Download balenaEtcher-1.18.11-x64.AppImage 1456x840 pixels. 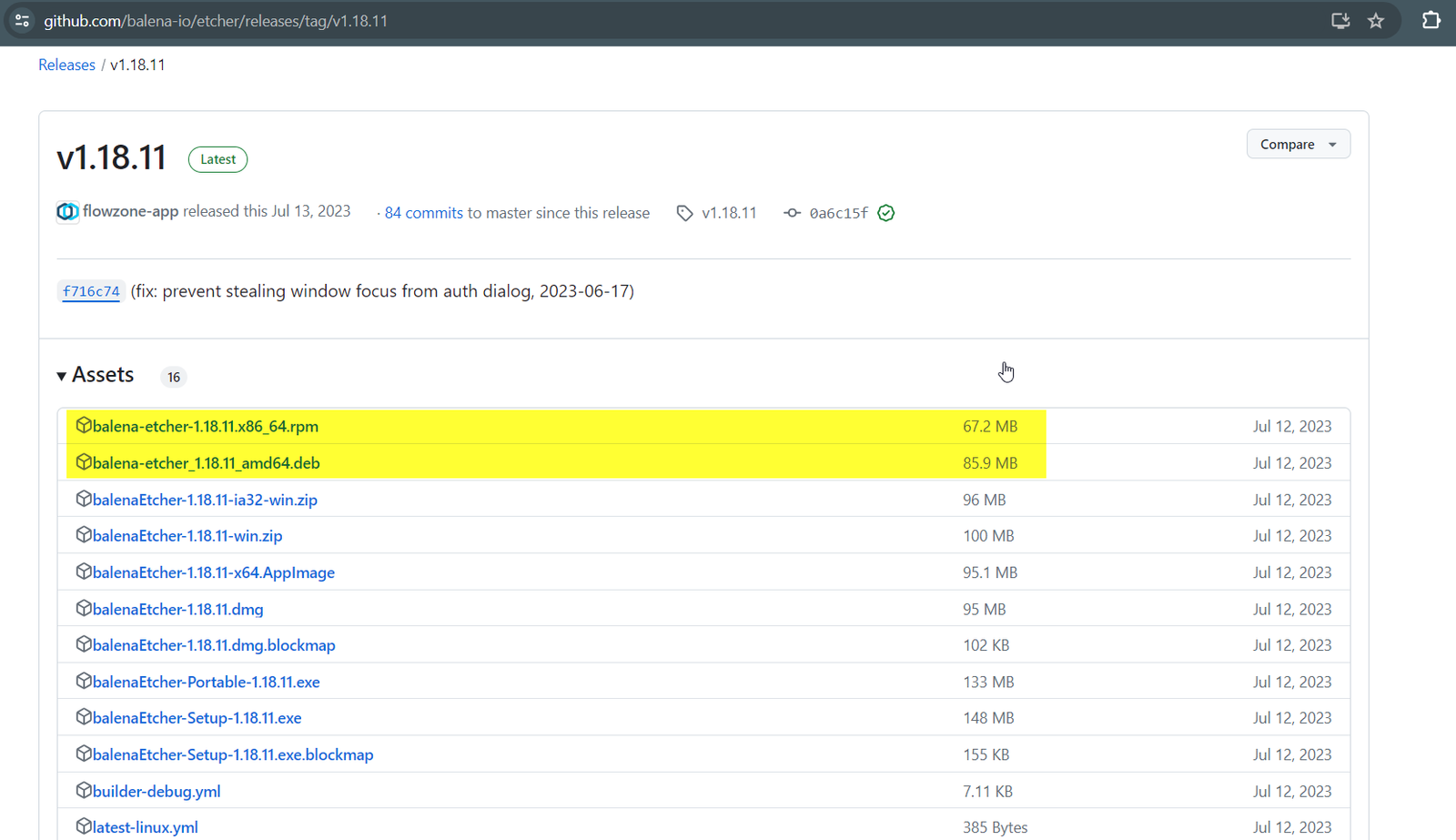click(x=214, y=572)
